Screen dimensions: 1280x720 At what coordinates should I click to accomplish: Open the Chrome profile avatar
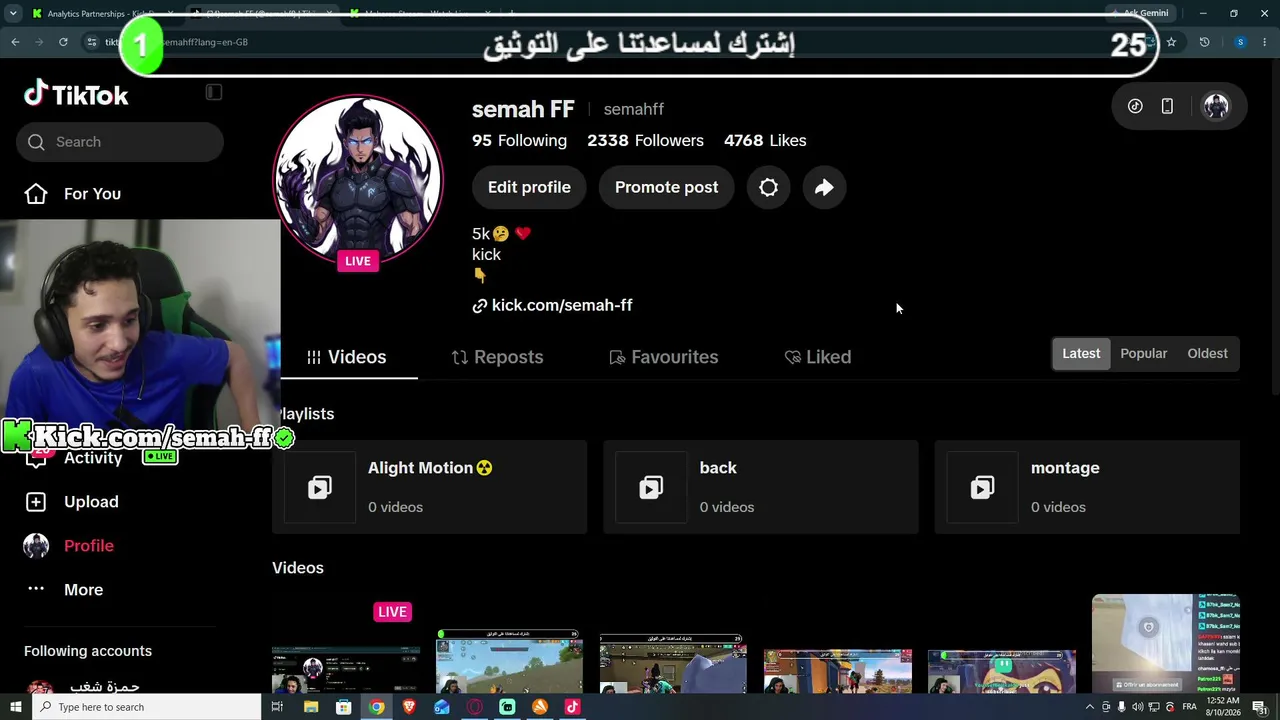click(x=1240, y=42)
